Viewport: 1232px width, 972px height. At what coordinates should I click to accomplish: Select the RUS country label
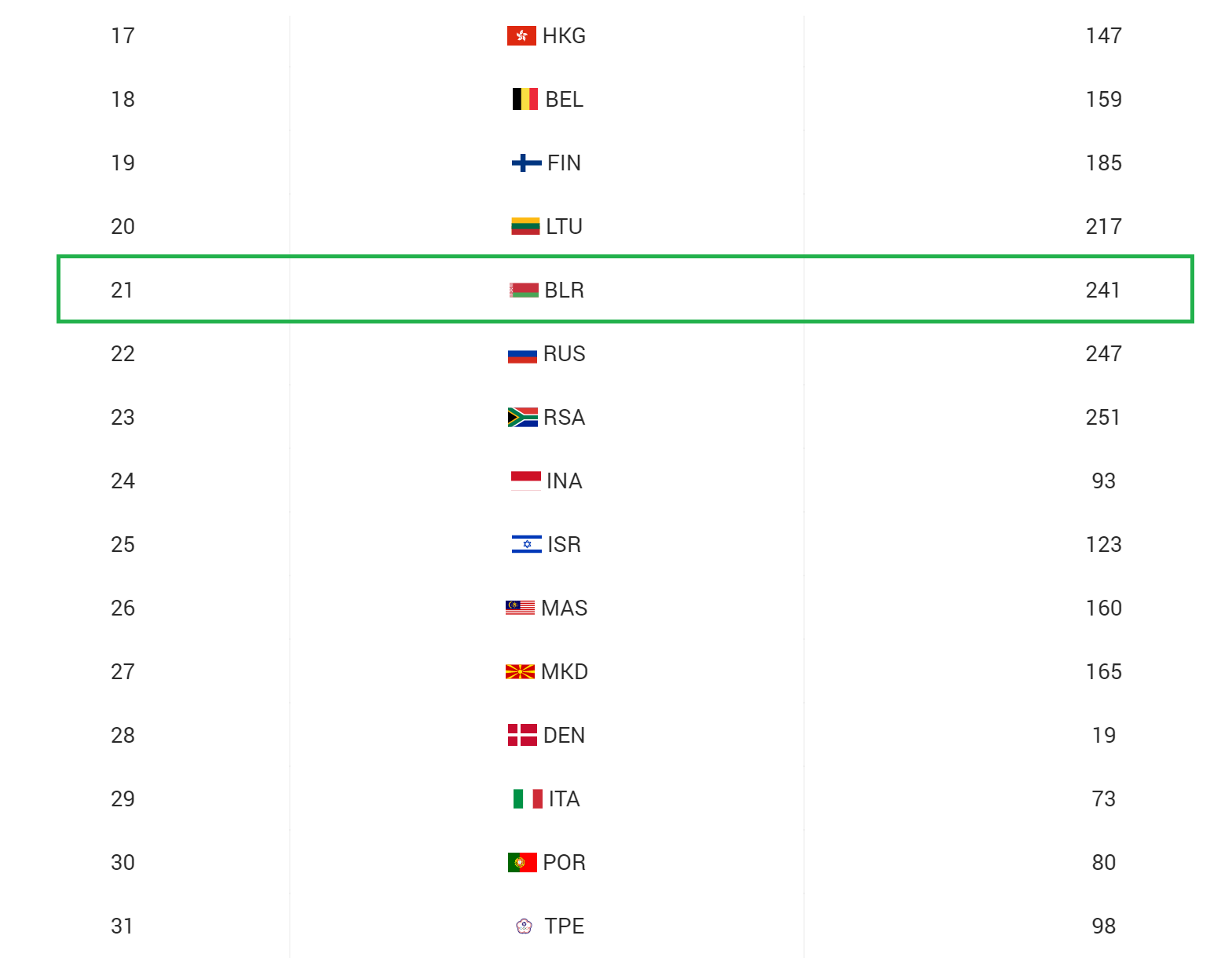(x=564, y=354)
